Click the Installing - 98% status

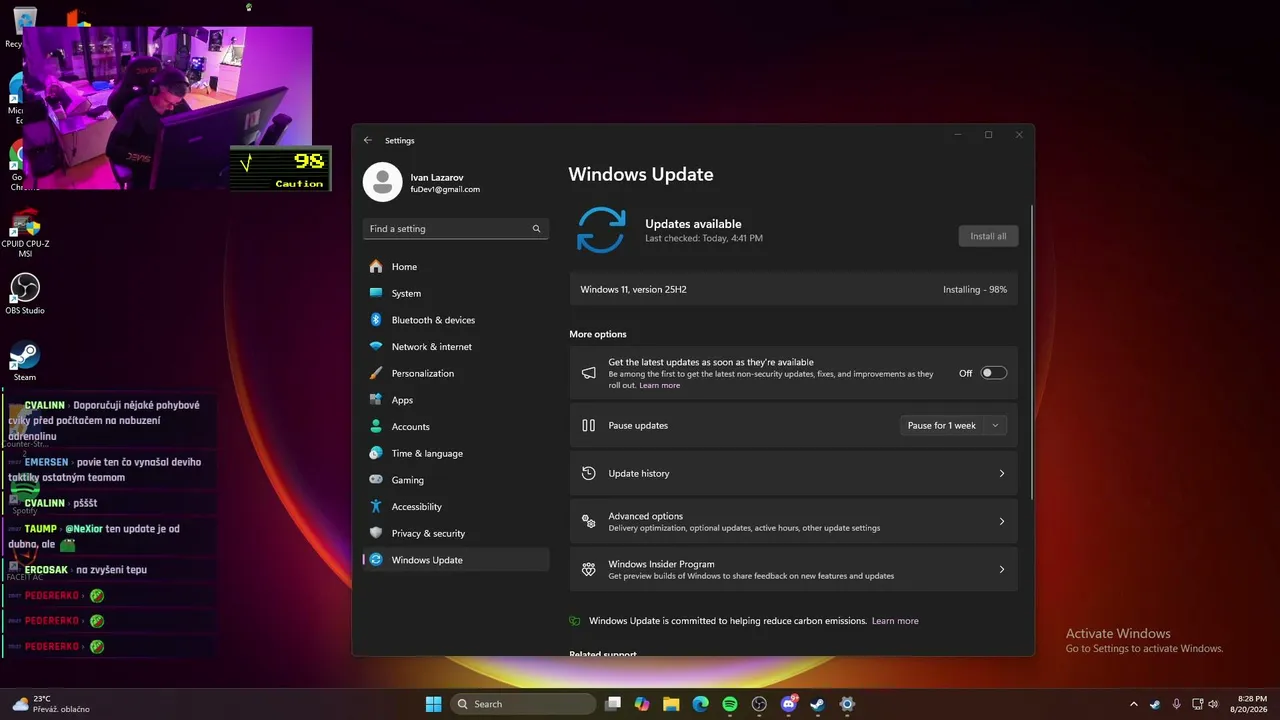[975, 290]
